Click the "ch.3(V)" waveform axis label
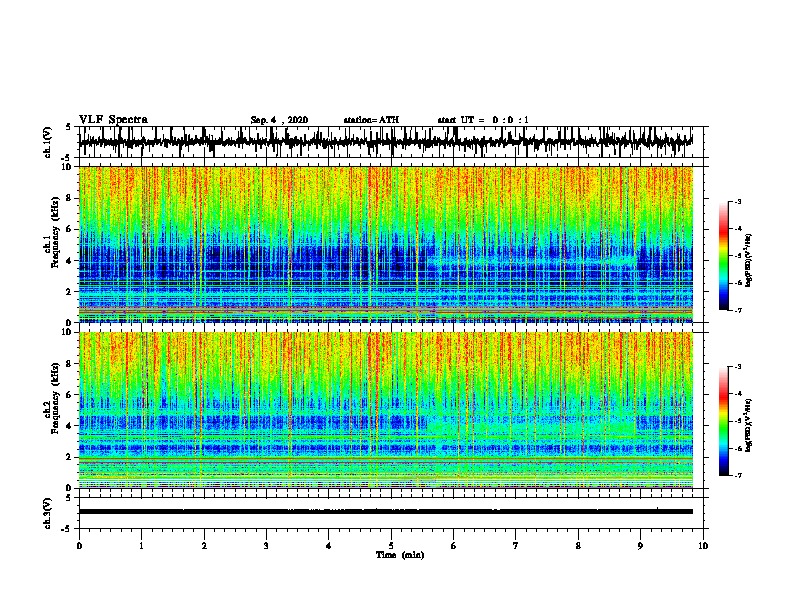Screen dimensions: 792x612 coord(48,513)
